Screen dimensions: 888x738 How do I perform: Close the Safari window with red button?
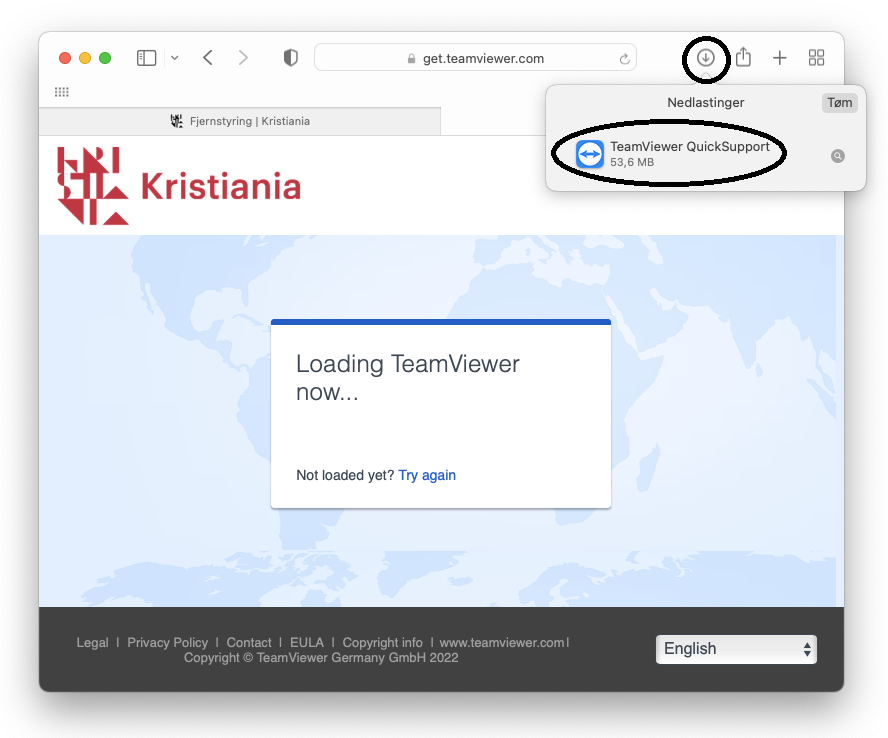[x=65, y=58]
